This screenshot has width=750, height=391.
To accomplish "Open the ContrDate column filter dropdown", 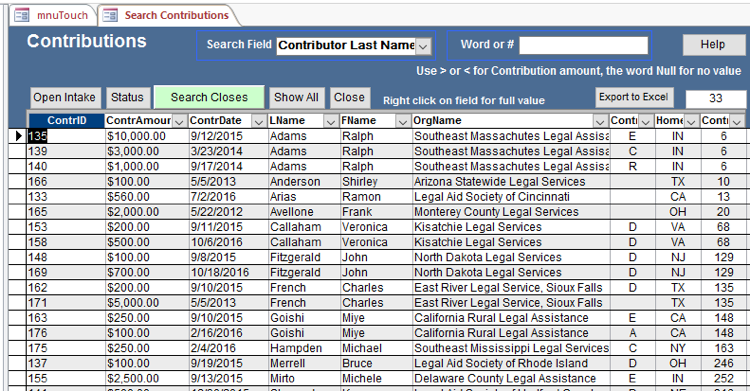I will coord(258,122).
